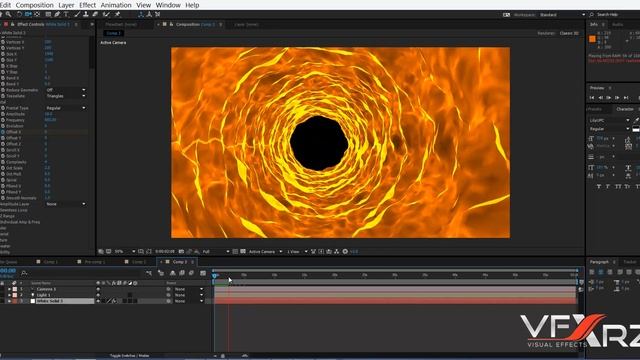640x360 pixels.
Task: Select the Zoom tool in the toolbar
Action: point(9,14)
